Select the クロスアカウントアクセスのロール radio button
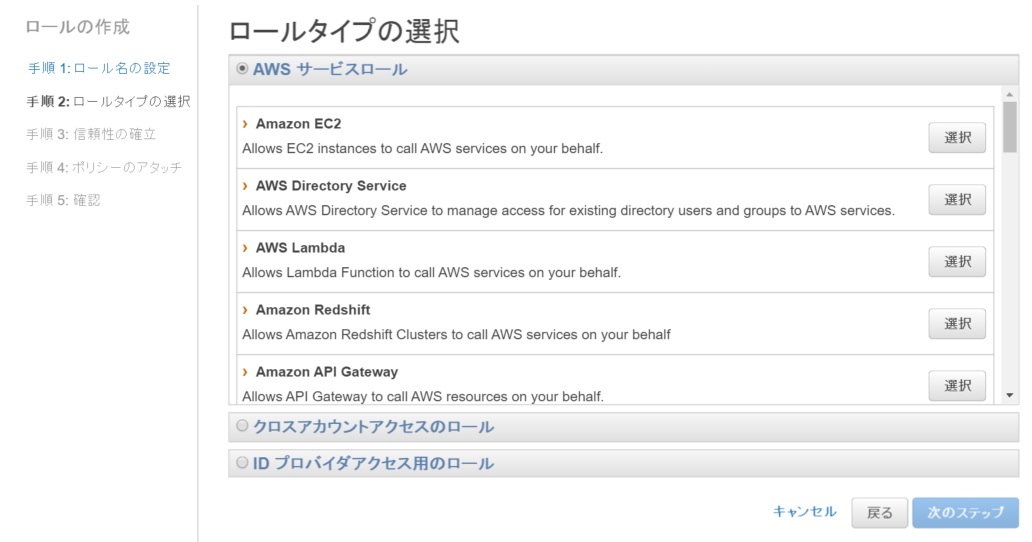This screenshot has width=1032, height=542. tap(242, 426)
